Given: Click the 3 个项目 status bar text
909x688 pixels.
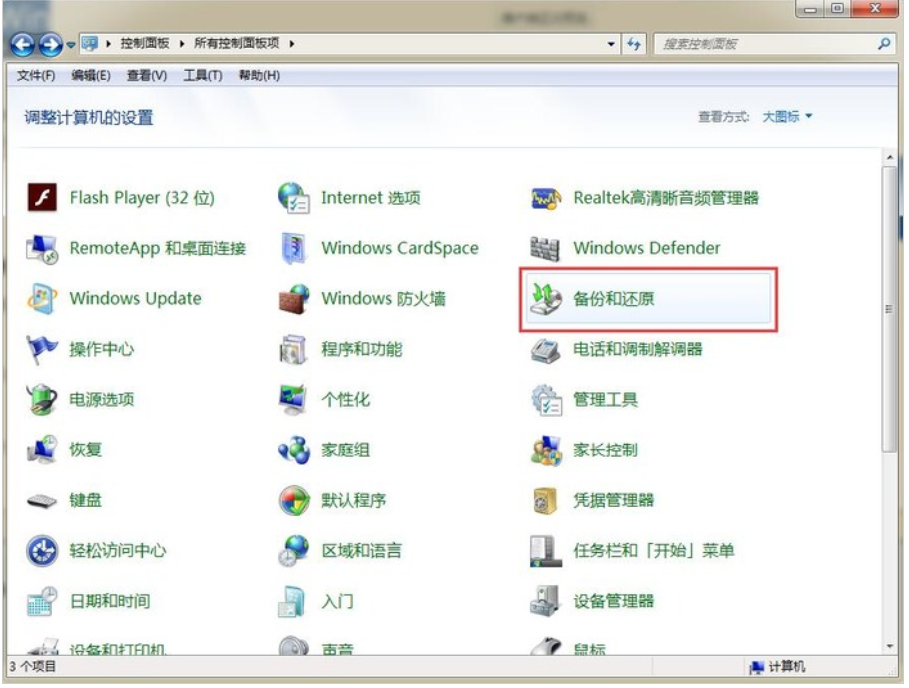Looking at the screenshot, I should [x=33, y=667].
